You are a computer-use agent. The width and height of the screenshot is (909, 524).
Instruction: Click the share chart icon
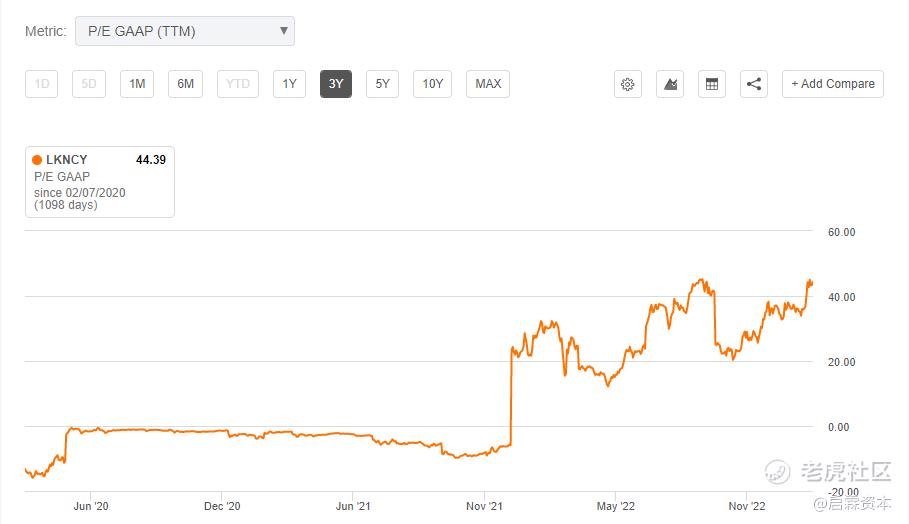click(x=754, y=84)
